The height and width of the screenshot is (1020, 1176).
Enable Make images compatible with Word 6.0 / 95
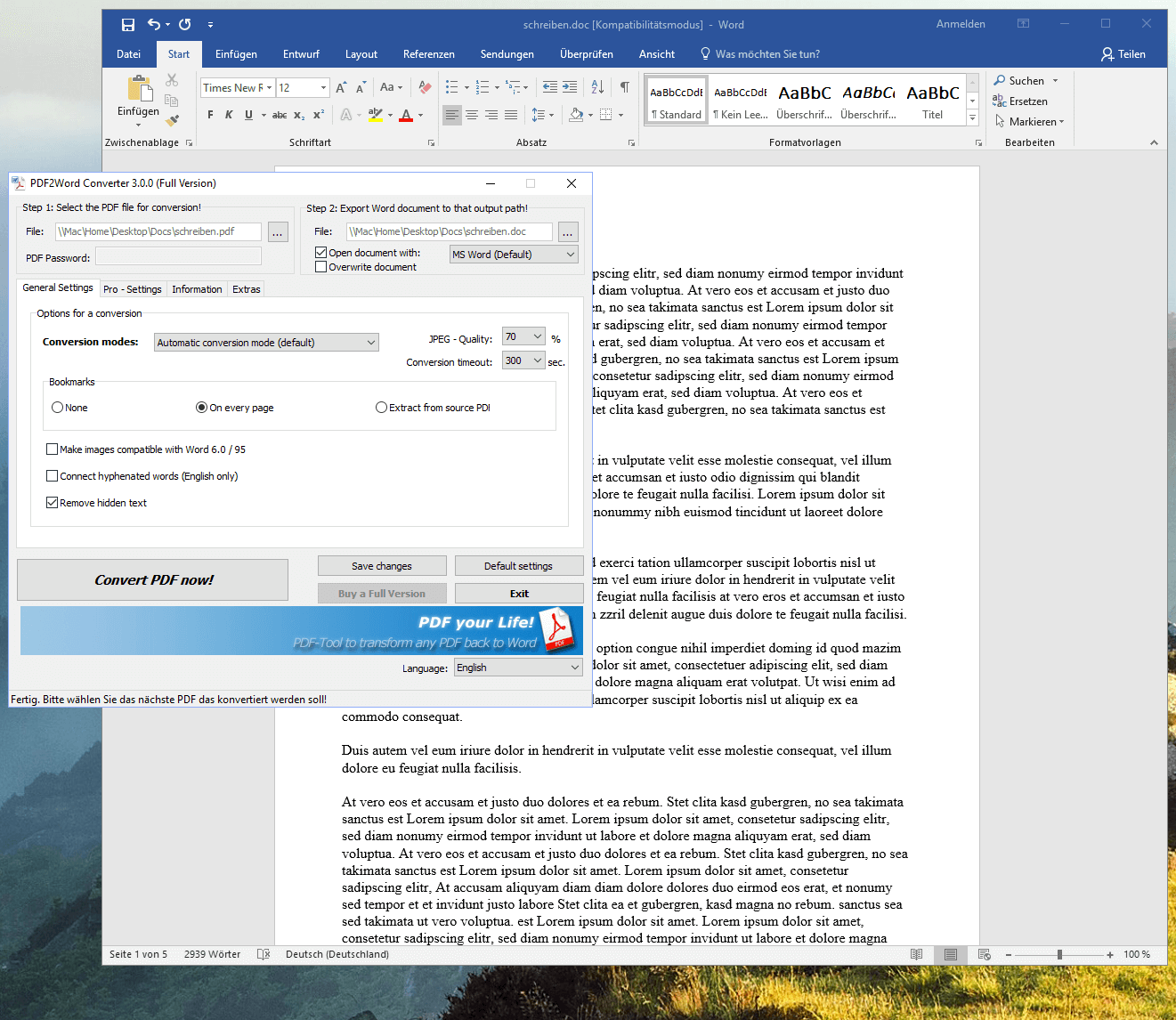(53, 449)
